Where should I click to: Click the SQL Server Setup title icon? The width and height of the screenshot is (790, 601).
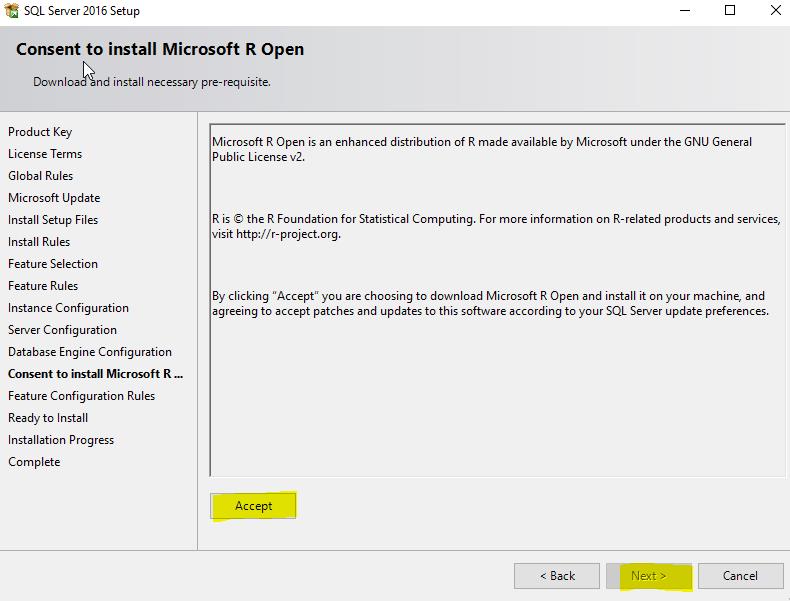11,10
